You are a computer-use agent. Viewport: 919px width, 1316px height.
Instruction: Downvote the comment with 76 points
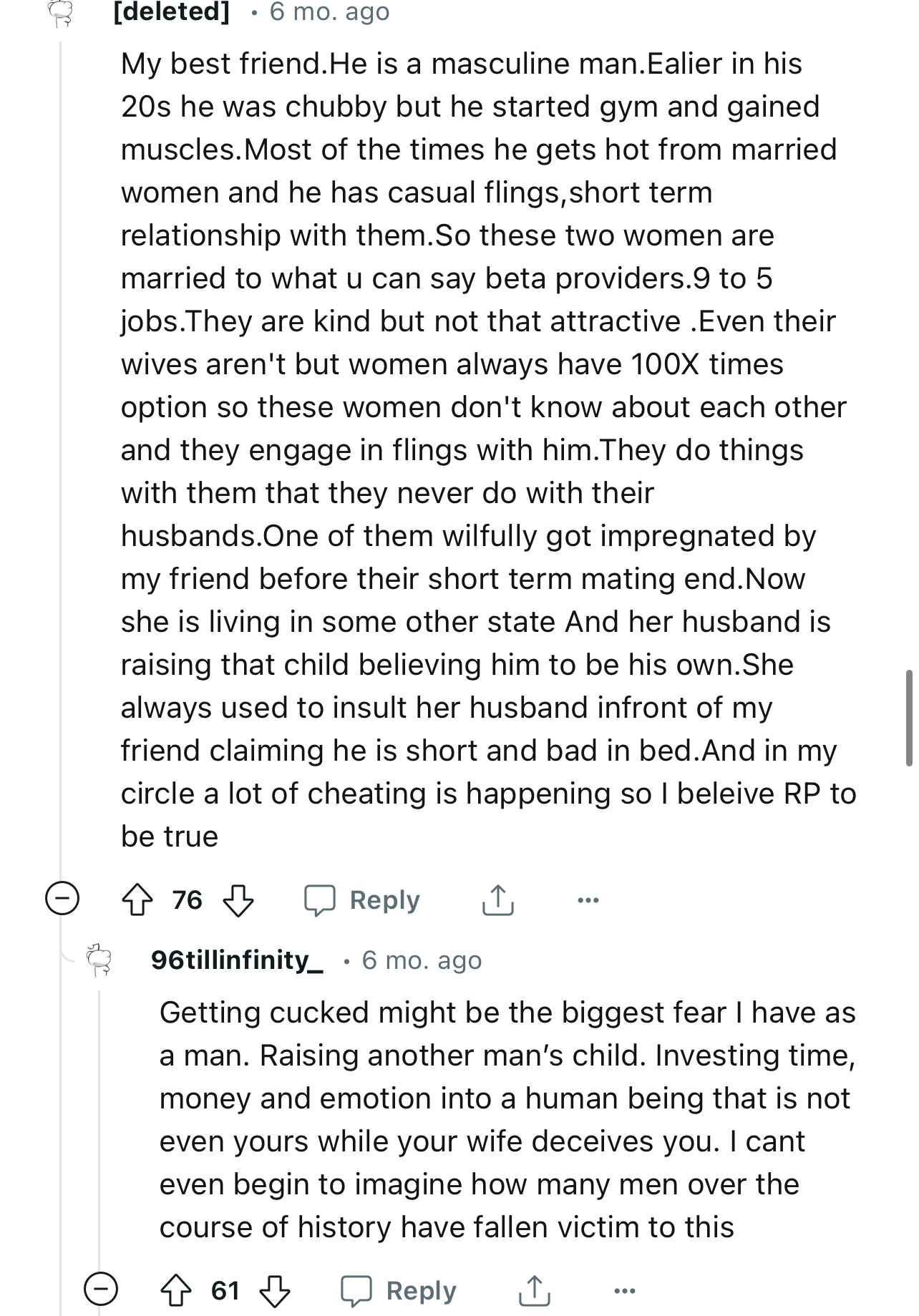click(238, 900)
